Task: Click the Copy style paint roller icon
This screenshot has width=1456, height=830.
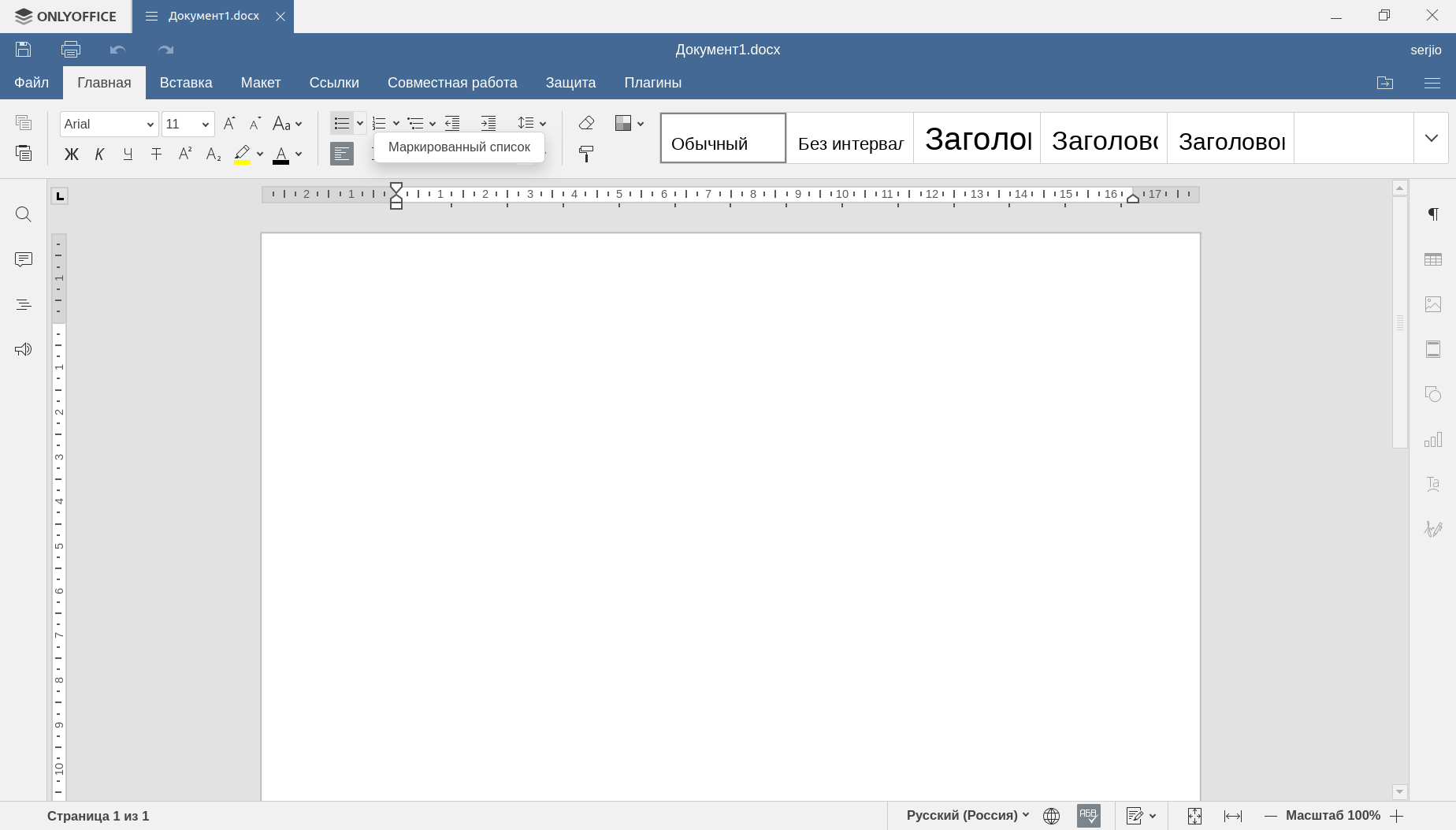Action: tap(586, 154)
